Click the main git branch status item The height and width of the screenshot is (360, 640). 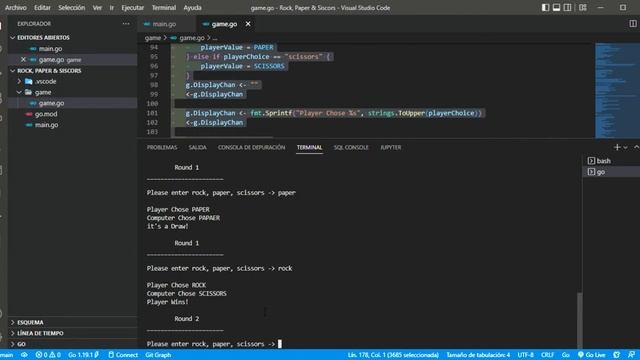tap(7, 355)
